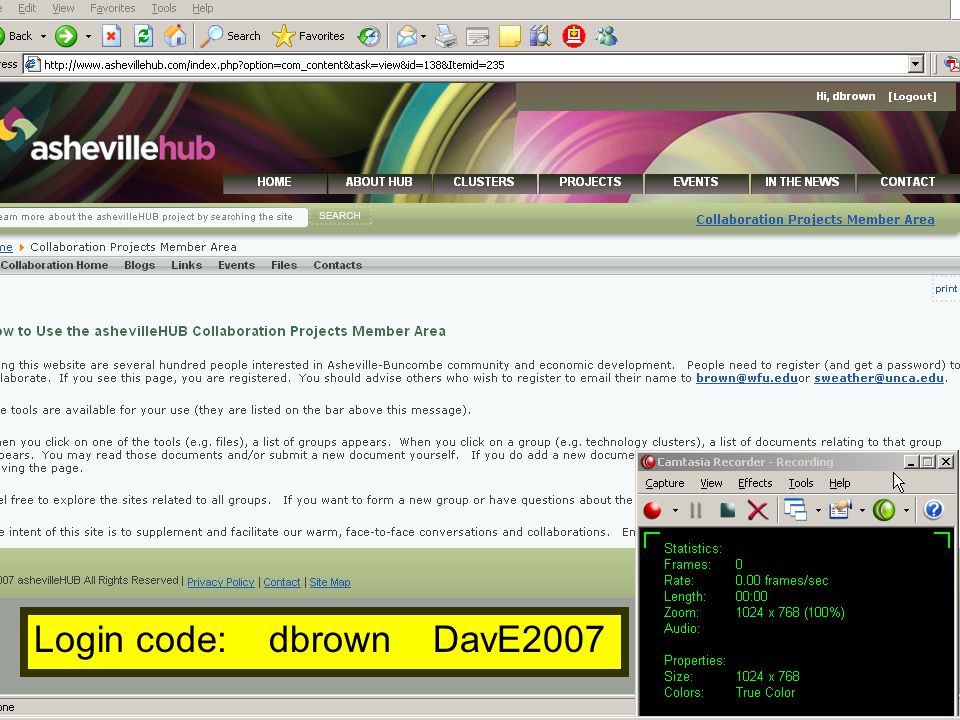Open the Research books icon
960x720 pixels.
(541, 36)
